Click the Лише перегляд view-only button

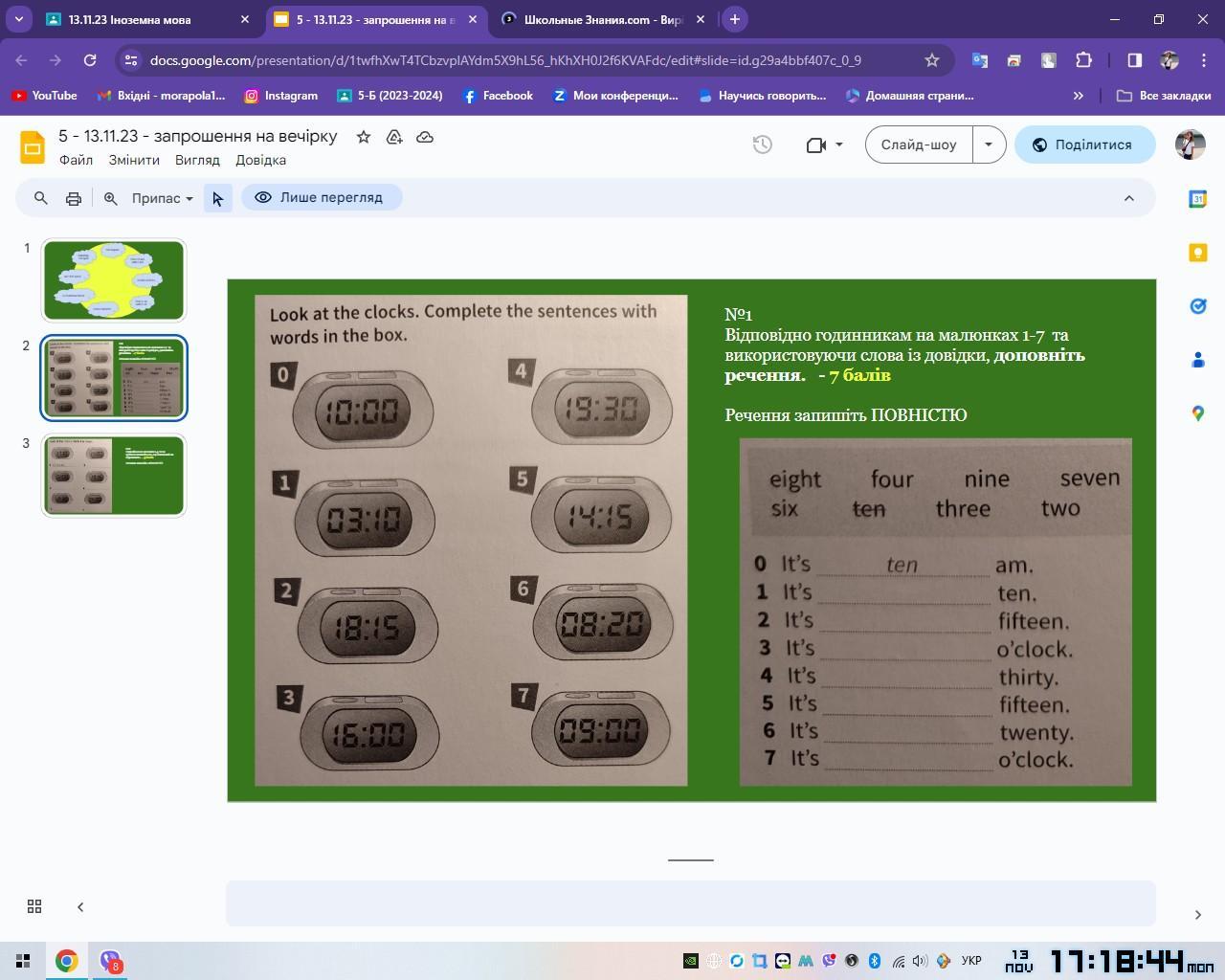click(321, 197)
